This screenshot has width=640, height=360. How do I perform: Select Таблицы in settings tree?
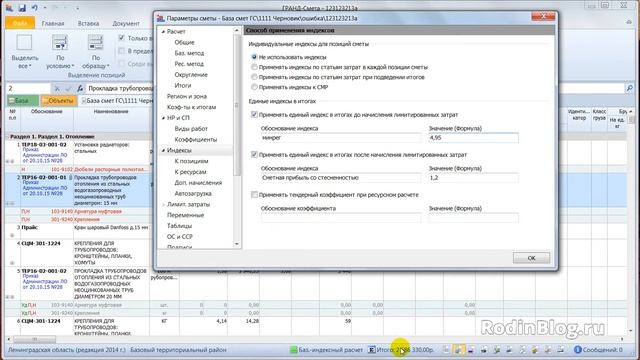(179, 226)
